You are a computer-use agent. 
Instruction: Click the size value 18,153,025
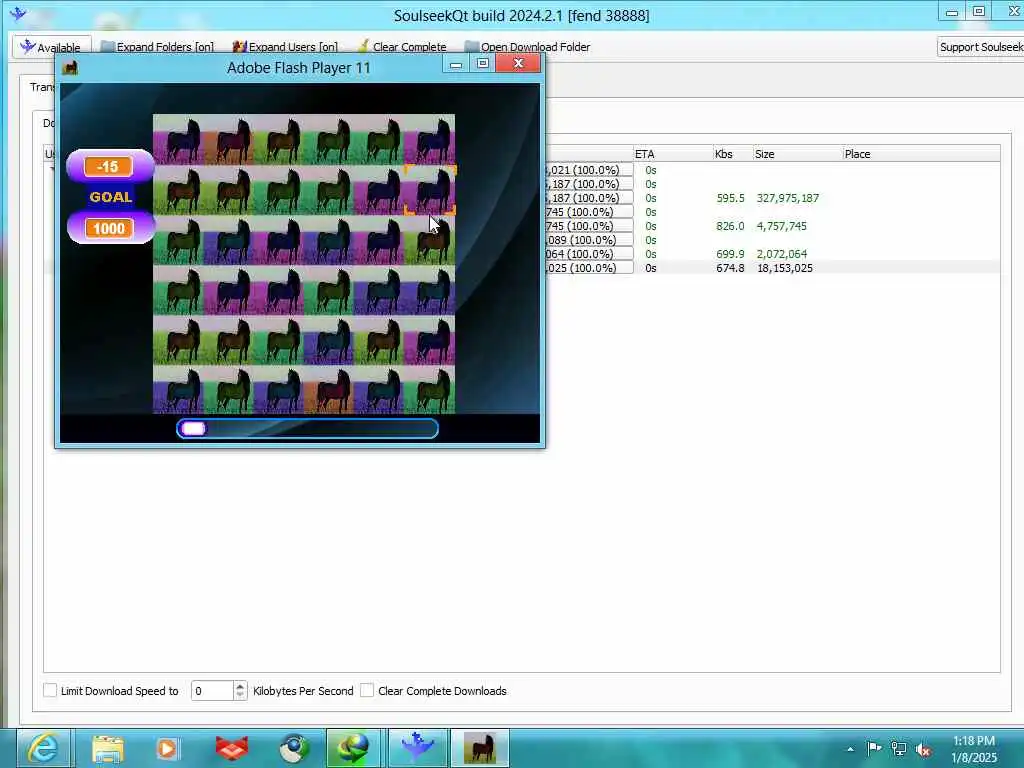(x=785, y=268)
